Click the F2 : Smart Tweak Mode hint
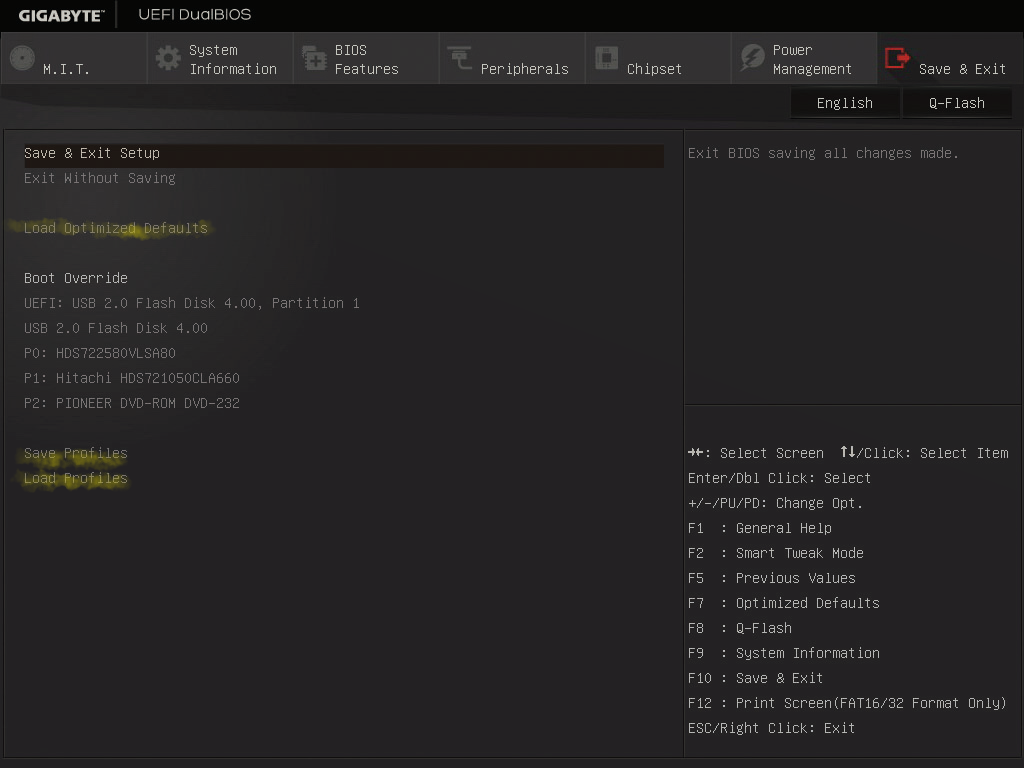The height and width of the screenshot is (768, 1024). (776, 553)
